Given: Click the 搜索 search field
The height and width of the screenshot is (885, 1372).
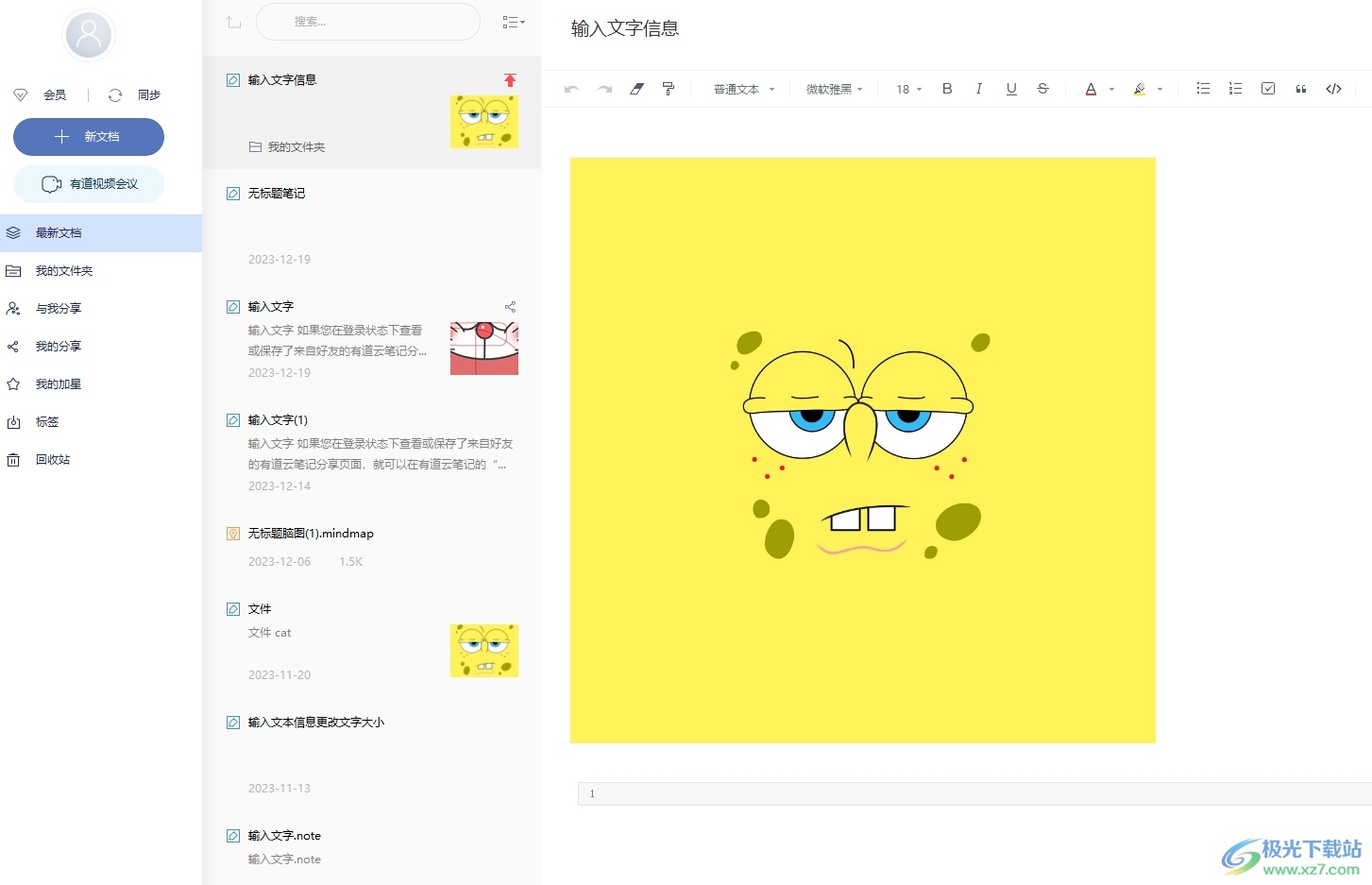Looking at the screenshot, I should tap(368, 22).
